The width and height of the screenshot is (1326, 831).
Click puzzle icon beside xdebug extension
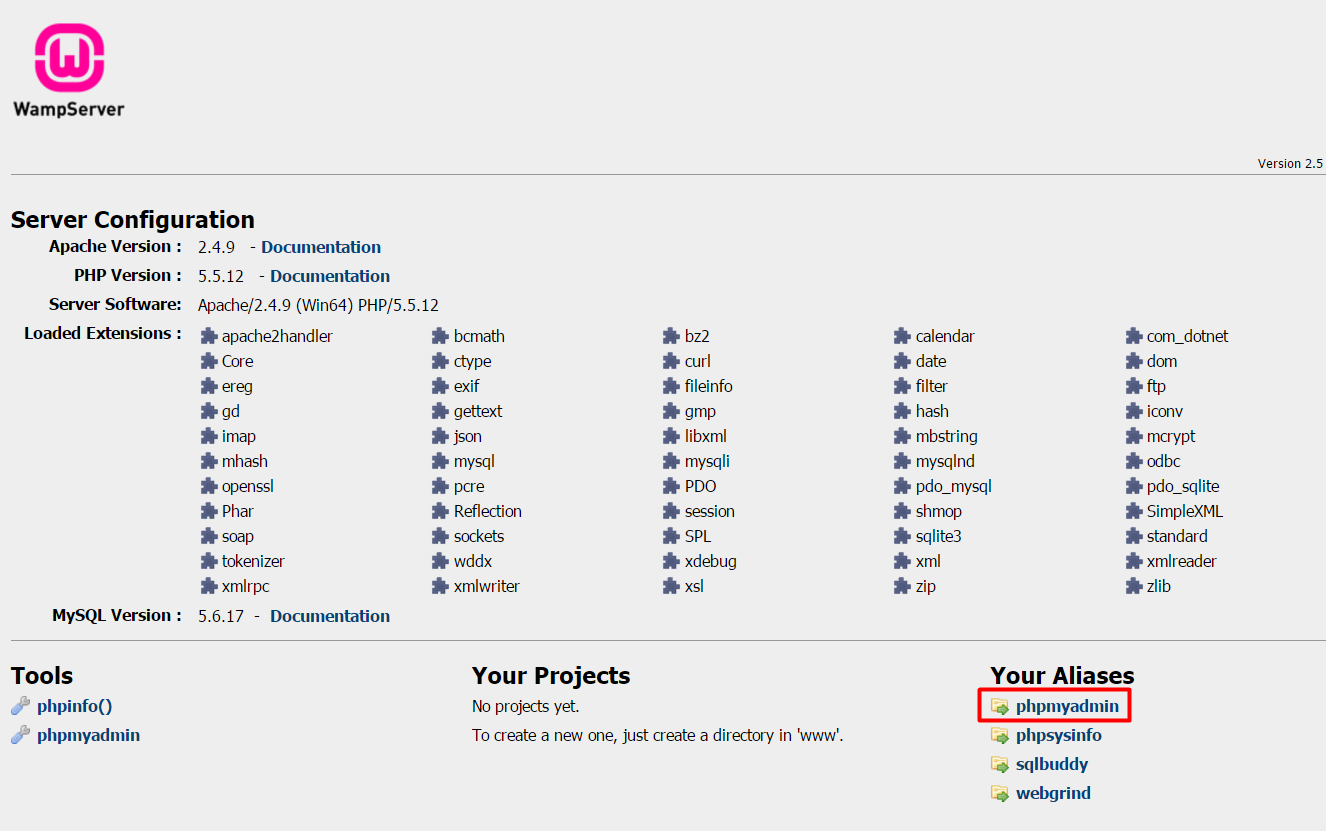point(671,561)
